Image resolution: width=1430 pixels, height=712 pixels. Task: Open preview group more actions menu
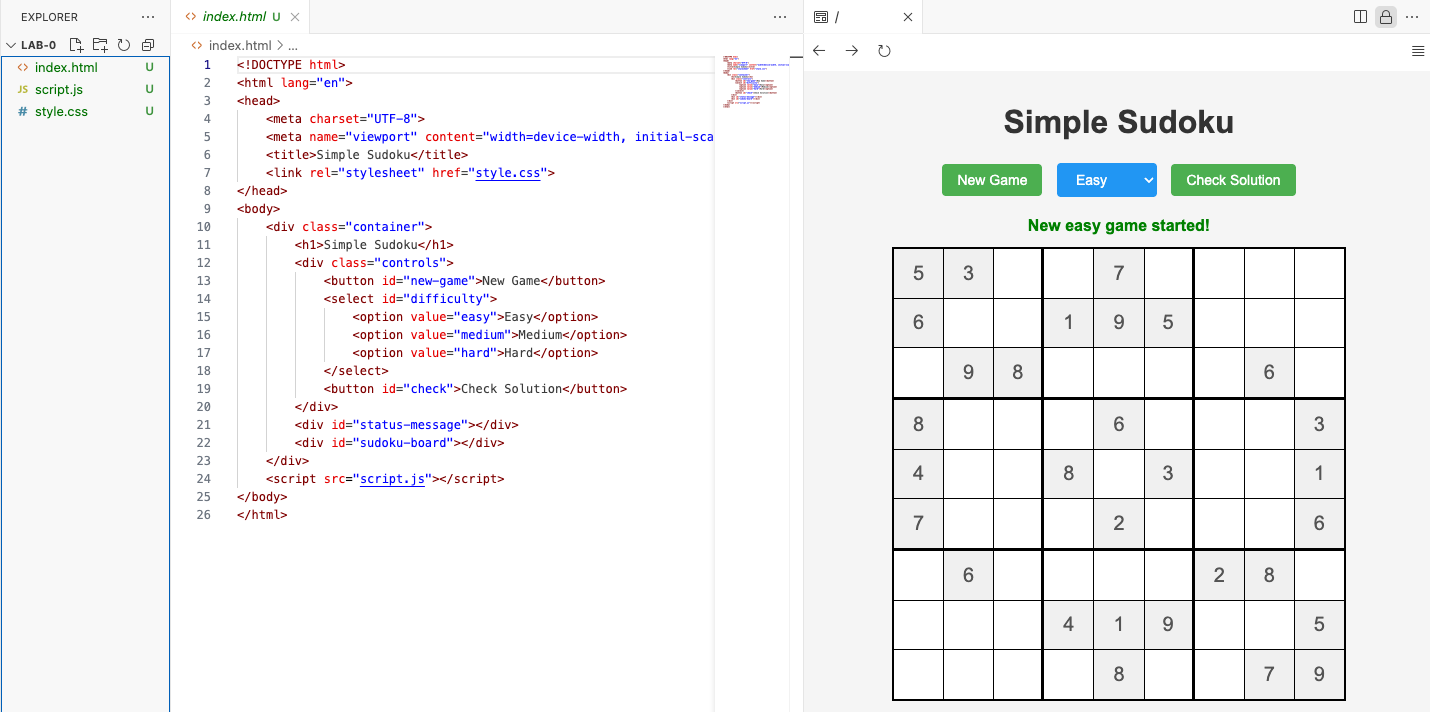coord(1412,17)
